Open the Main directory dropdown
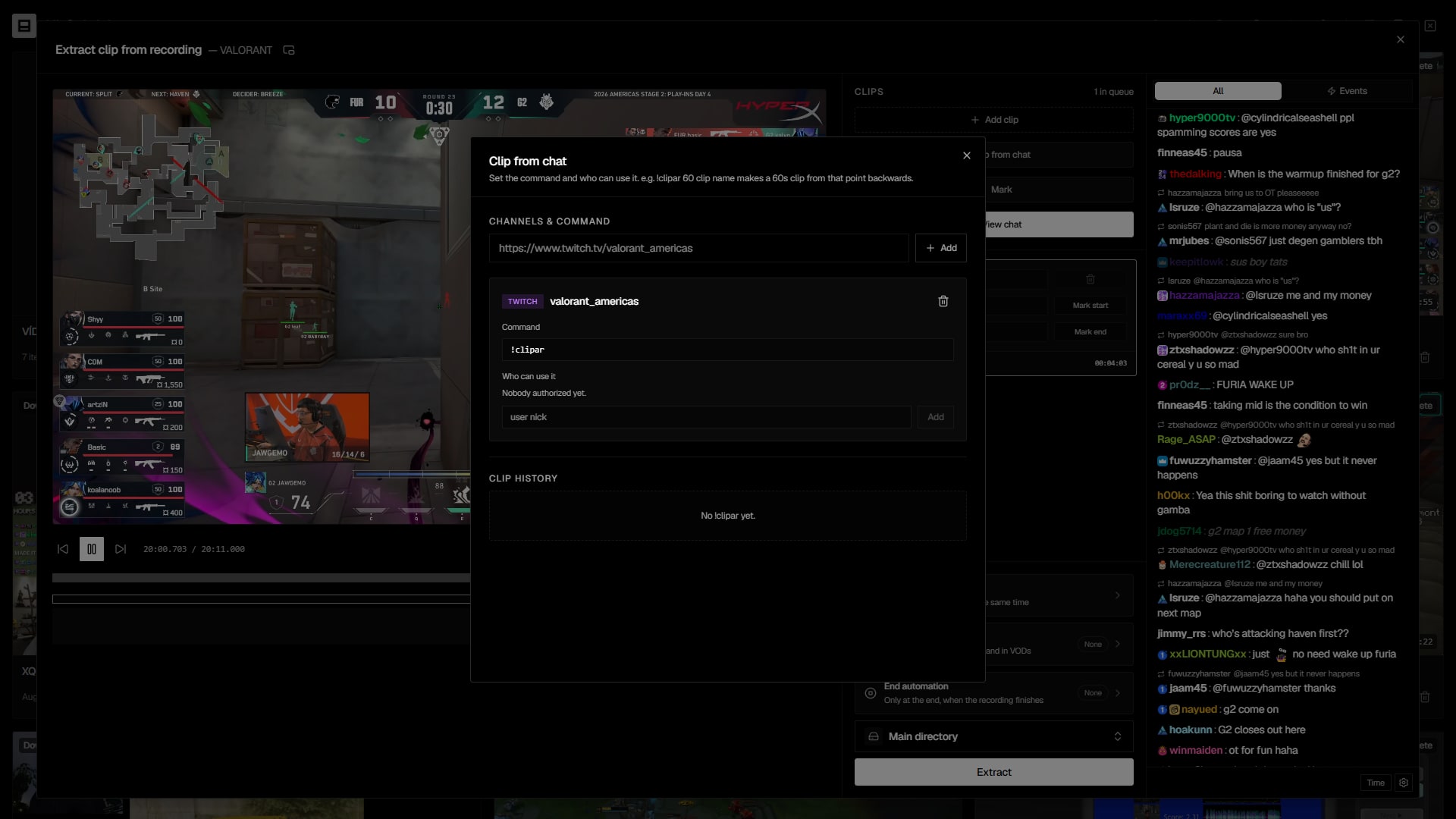The image size is (1456, 819). [994, 736]
